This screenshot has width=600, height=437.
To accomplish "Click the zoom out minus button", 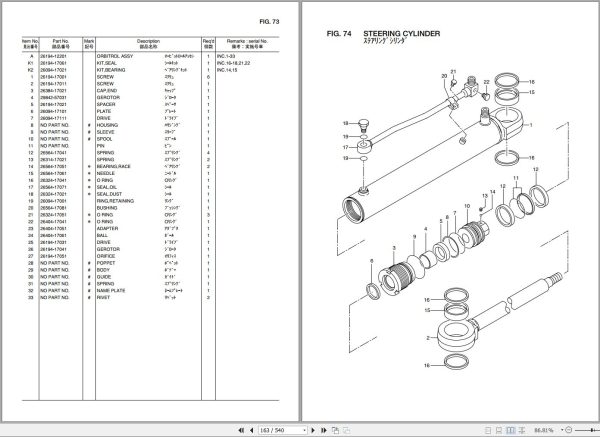I will point(568,430).
